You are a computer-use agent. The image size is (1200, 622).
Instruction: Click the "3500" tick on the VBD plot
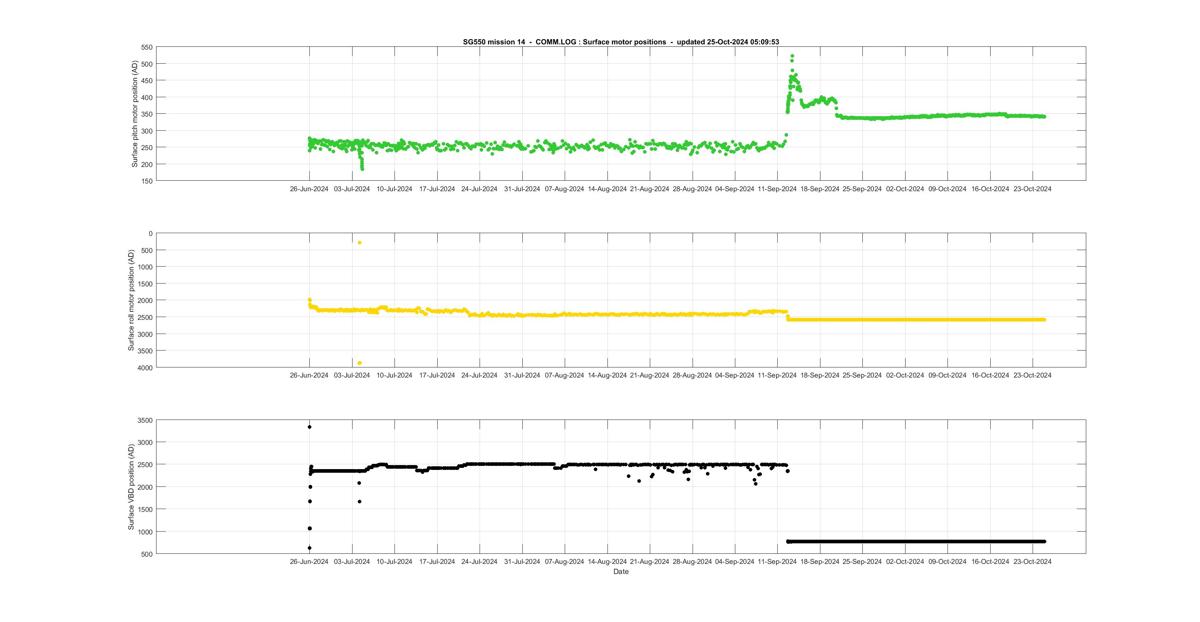[145, 420]
